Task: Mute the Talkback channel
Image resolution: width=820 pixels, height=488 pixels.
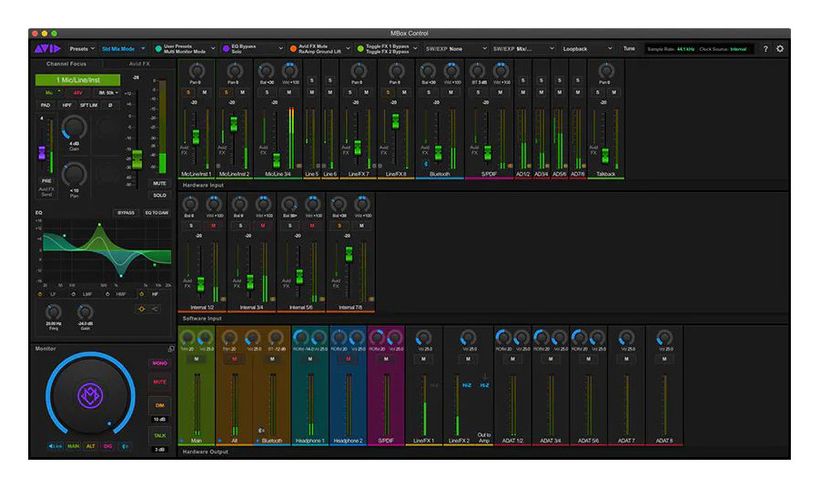Action: pyautogui.click(x=614, y=93)
